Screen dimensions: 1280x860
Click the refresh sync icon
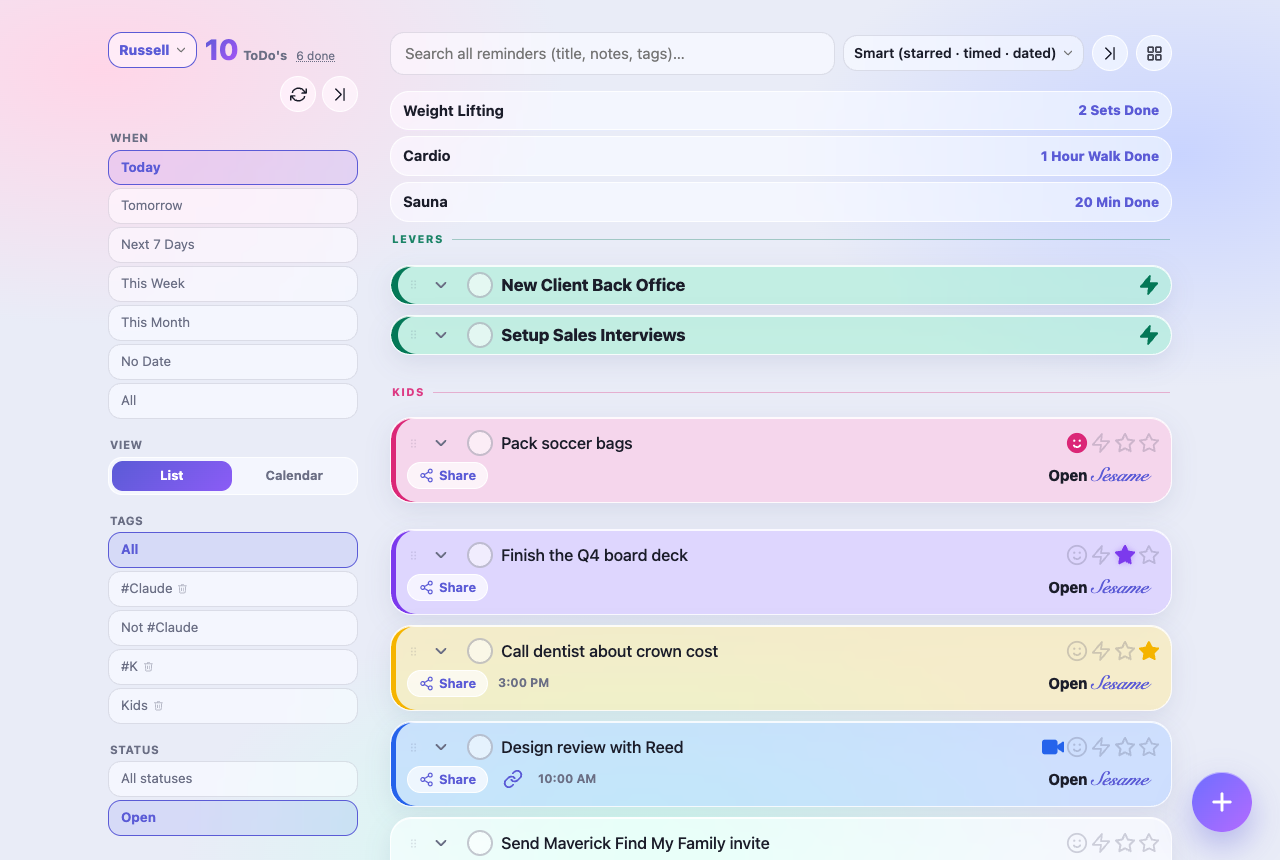[298, 94]
